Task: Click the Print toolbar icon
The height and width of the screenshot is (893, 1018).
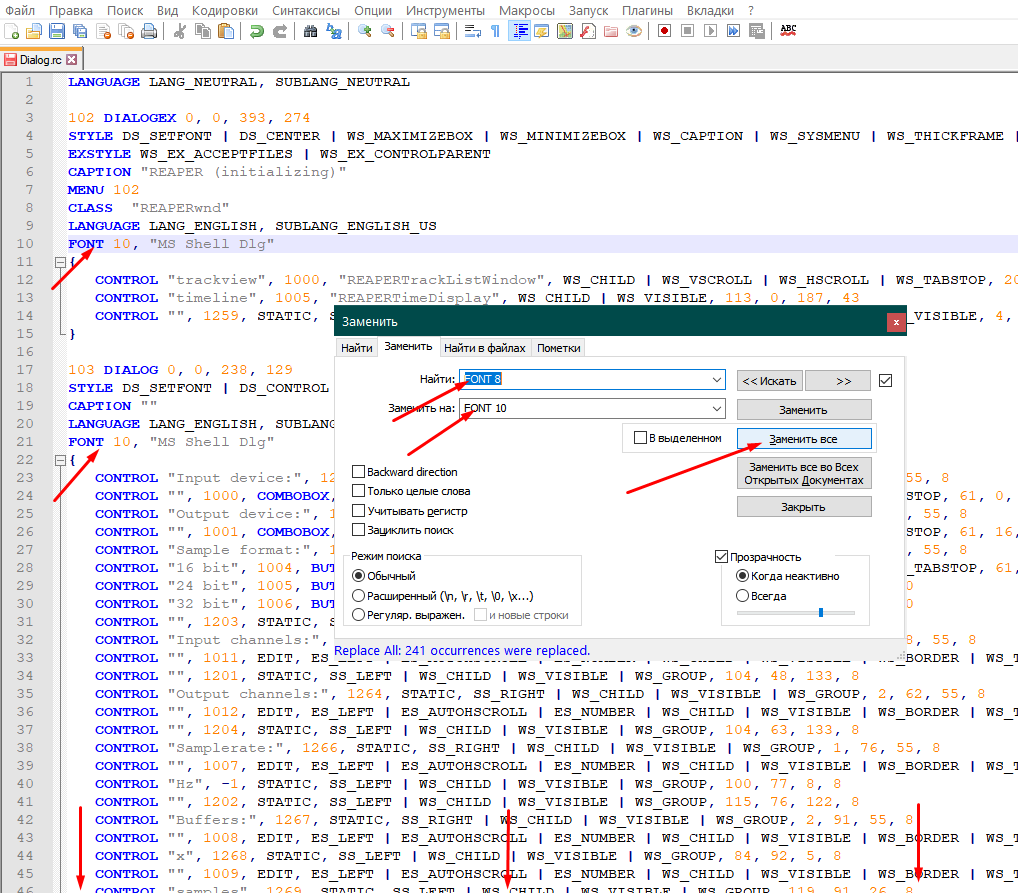Action: (149, 31)
